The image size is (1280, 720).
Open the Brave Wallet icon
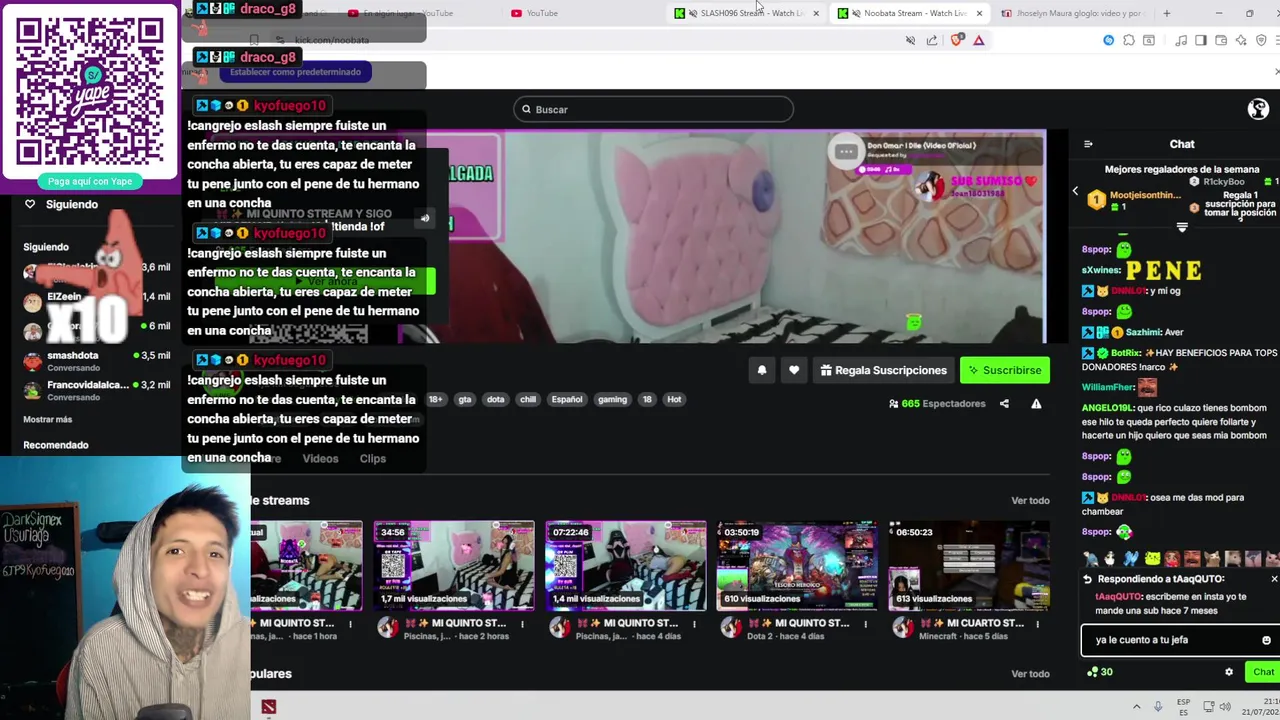point(1221,40)
